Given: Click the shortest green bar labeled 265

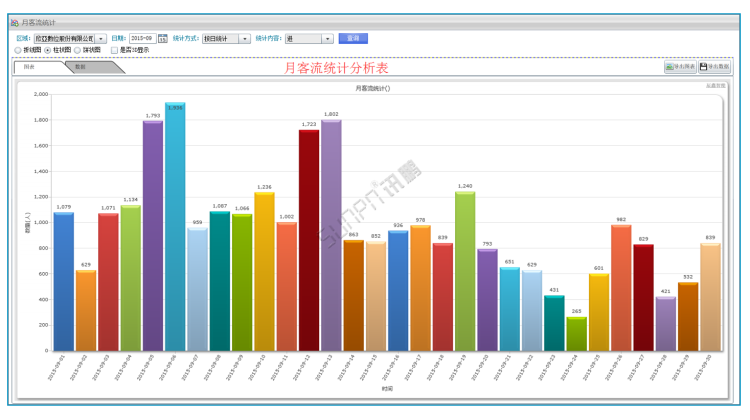Looking at the screenshot, I should (x=576, y=334).
